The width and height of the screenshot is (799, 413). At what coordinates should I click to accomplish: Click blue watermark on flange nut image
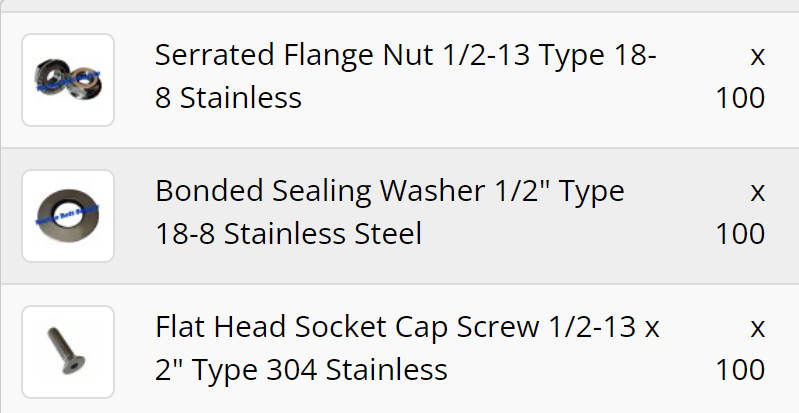pos(66,85)
